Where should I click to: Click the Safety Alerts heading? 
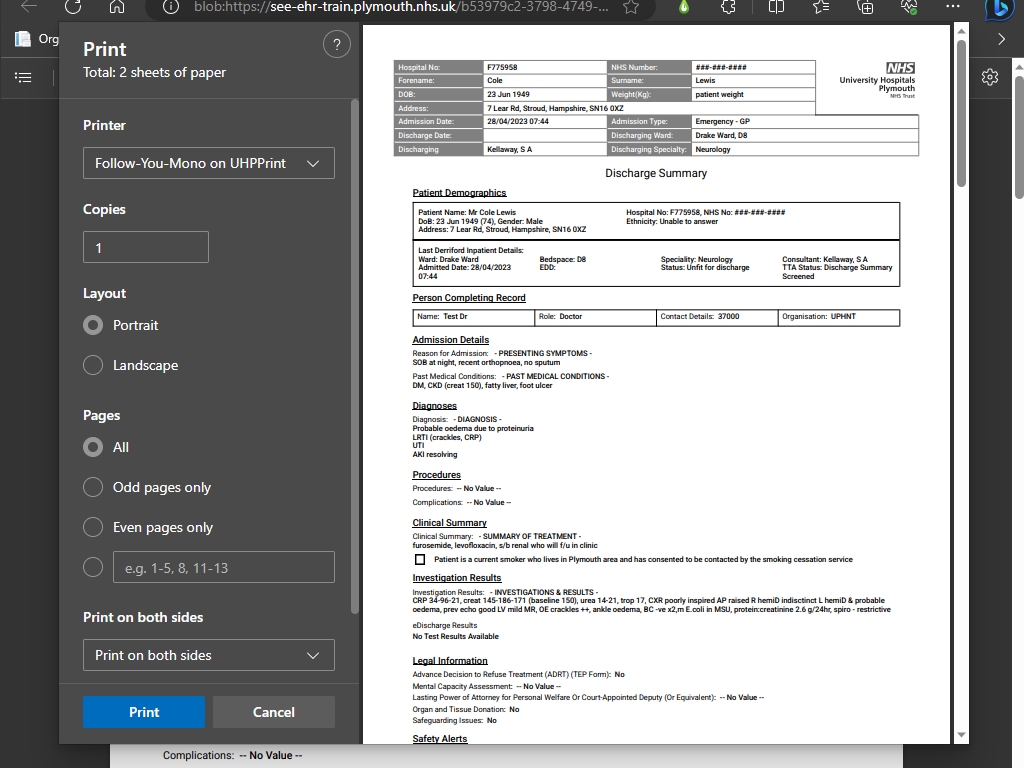point(440,739)
